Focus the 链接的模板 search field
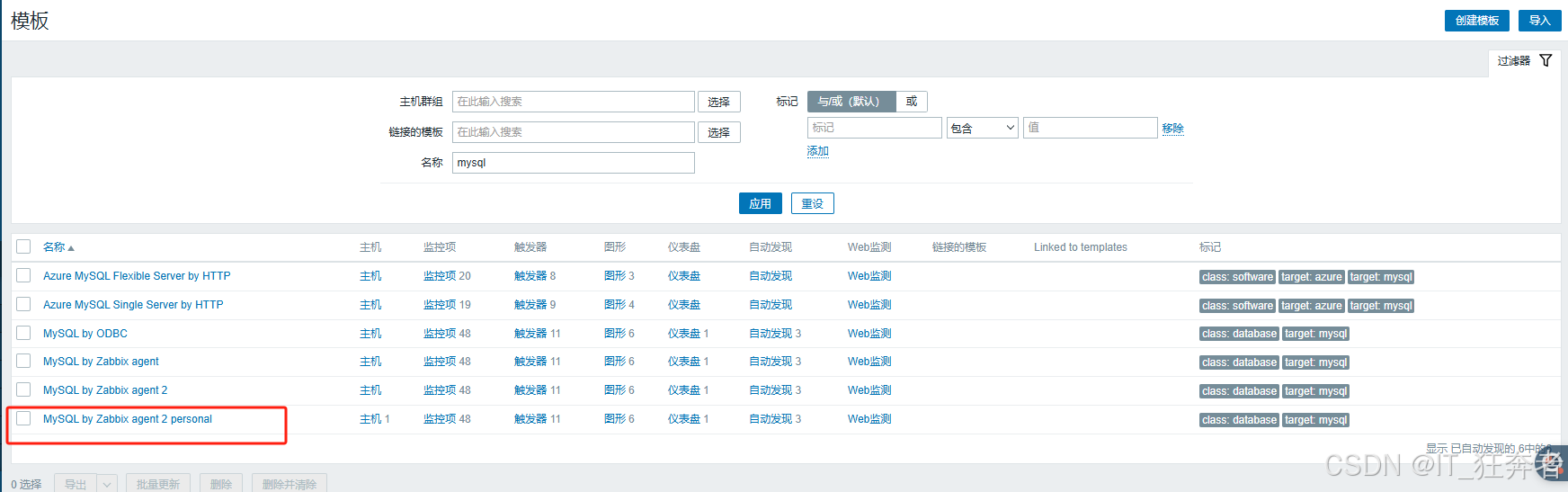The height and width of the screenshot is (492, 1568). click(573, 132)
